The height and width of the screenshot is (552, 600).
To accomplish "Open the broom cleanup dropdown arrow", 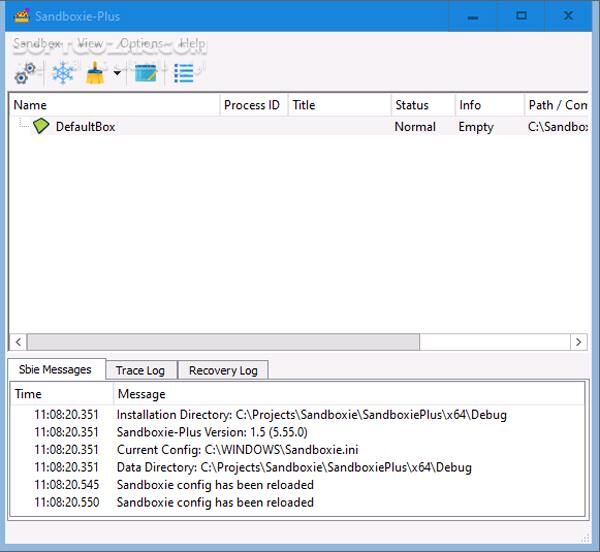I will 117,73.
